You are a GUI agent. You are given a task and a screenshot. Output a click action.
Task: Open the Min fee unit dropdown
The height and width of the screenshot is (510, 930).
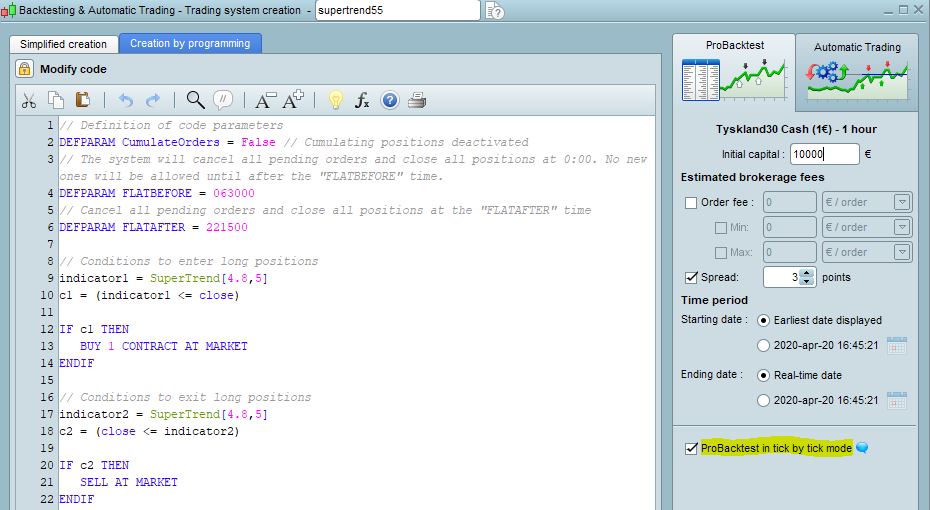point(902,227)
